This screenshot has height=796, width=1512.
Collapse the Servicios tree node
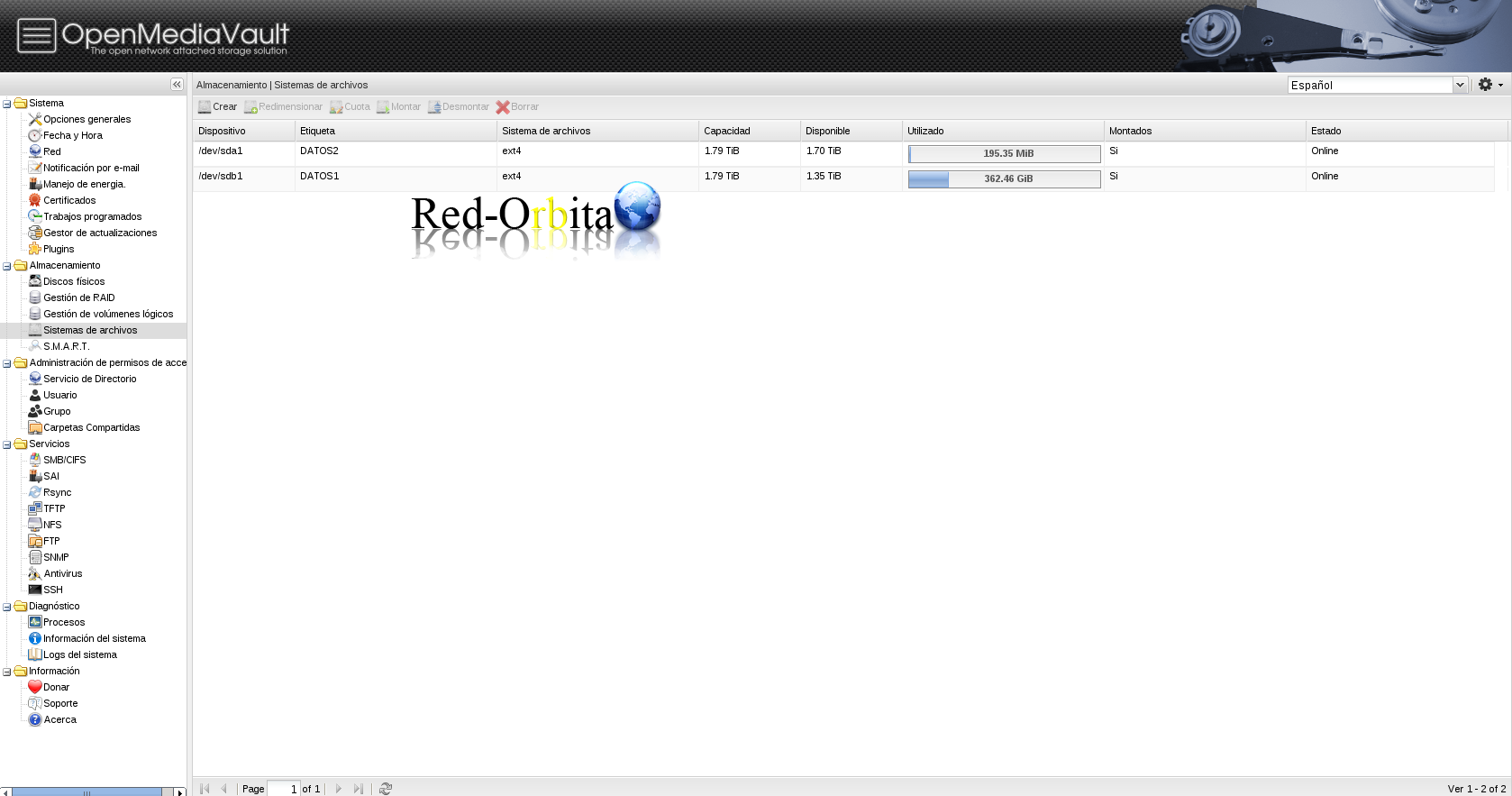pyautogui.click(x=7, y=444)
